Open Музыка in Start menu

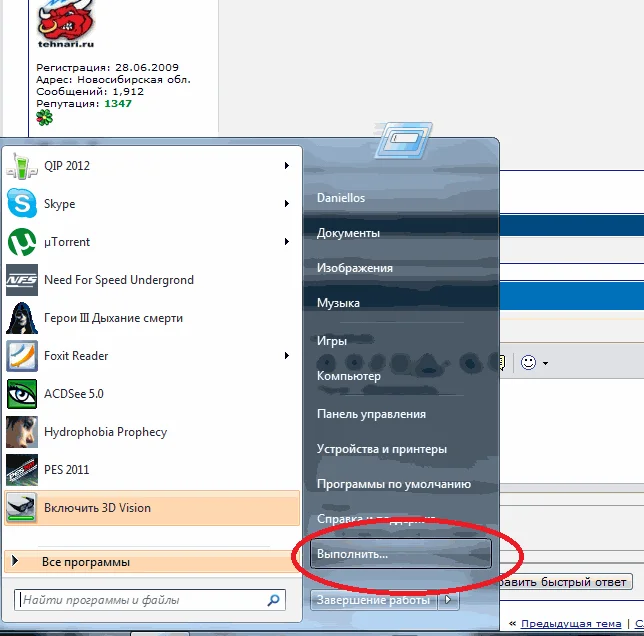338,303
